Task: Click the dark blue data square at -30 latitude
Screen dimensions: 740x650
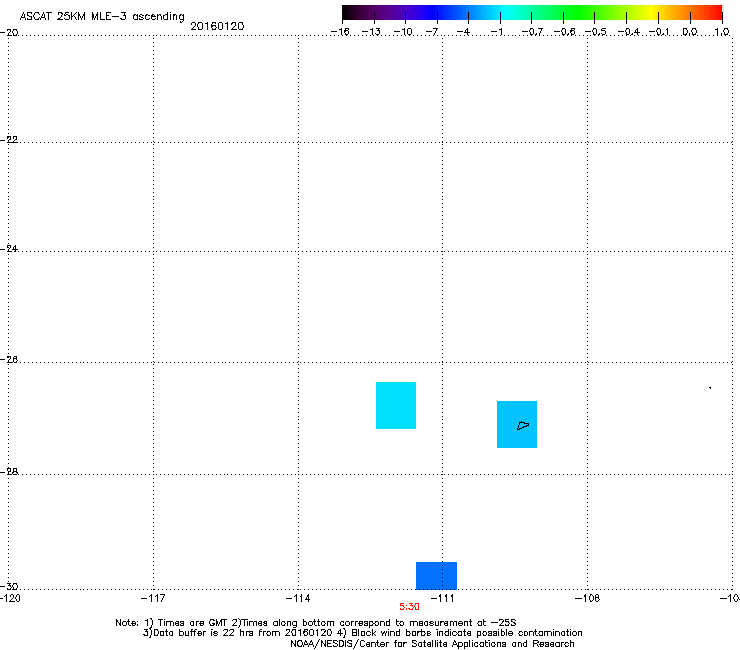Action: 436,575
